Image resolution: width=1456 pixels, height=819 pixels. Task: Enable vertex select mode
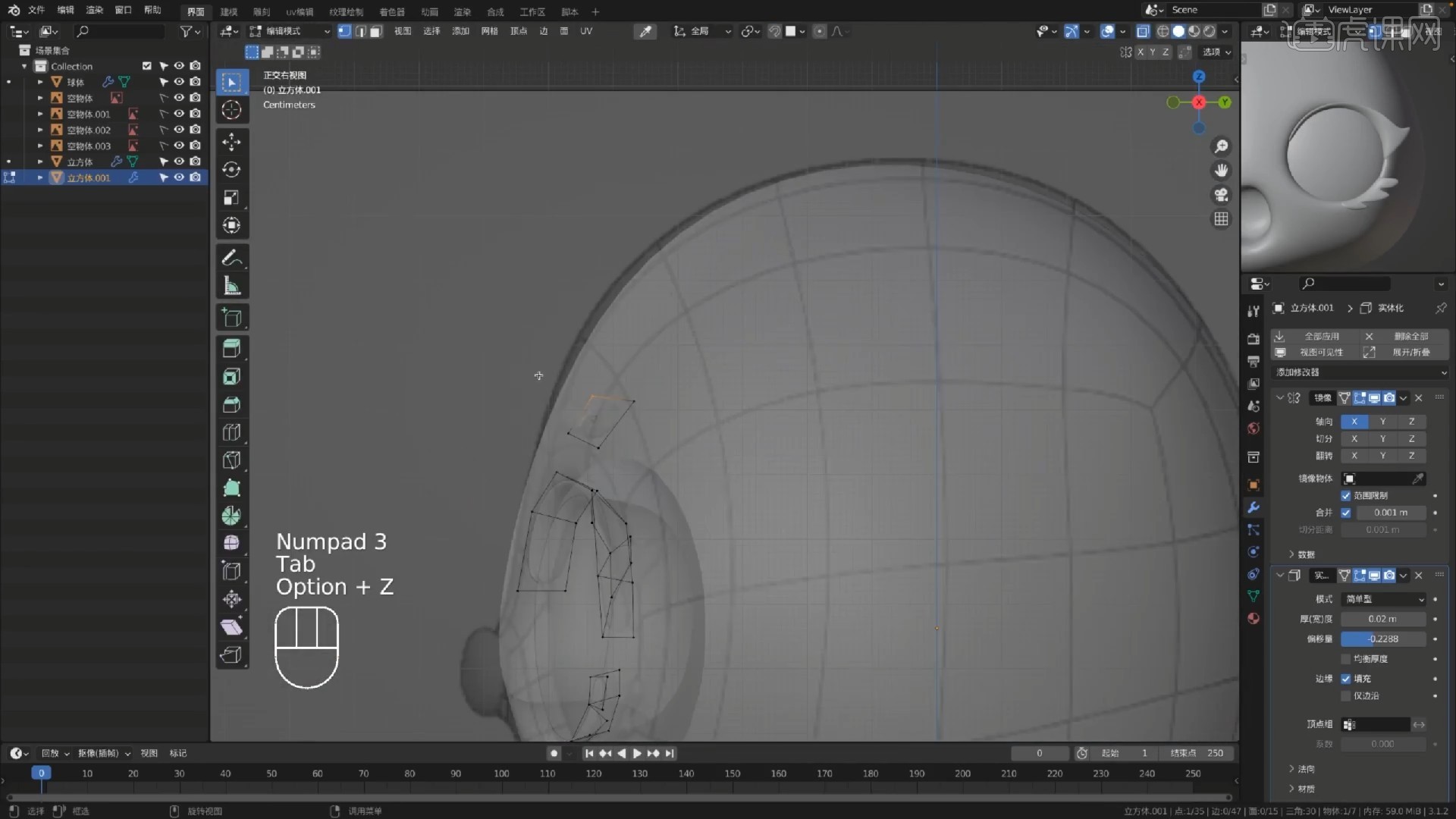344,31
